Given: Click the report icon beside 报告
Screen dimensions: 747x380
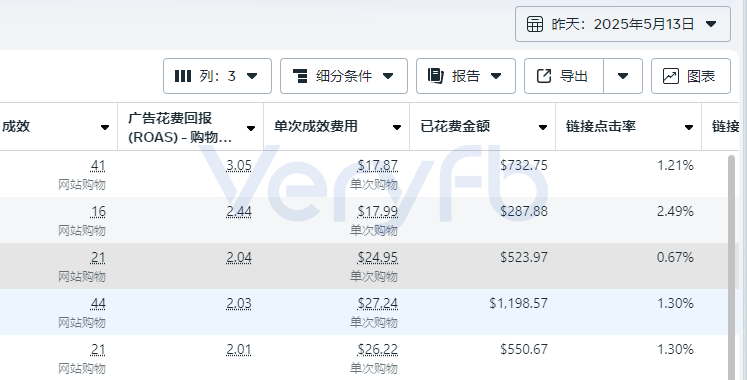Looking at the screenshot, I should tap(435, 76).
